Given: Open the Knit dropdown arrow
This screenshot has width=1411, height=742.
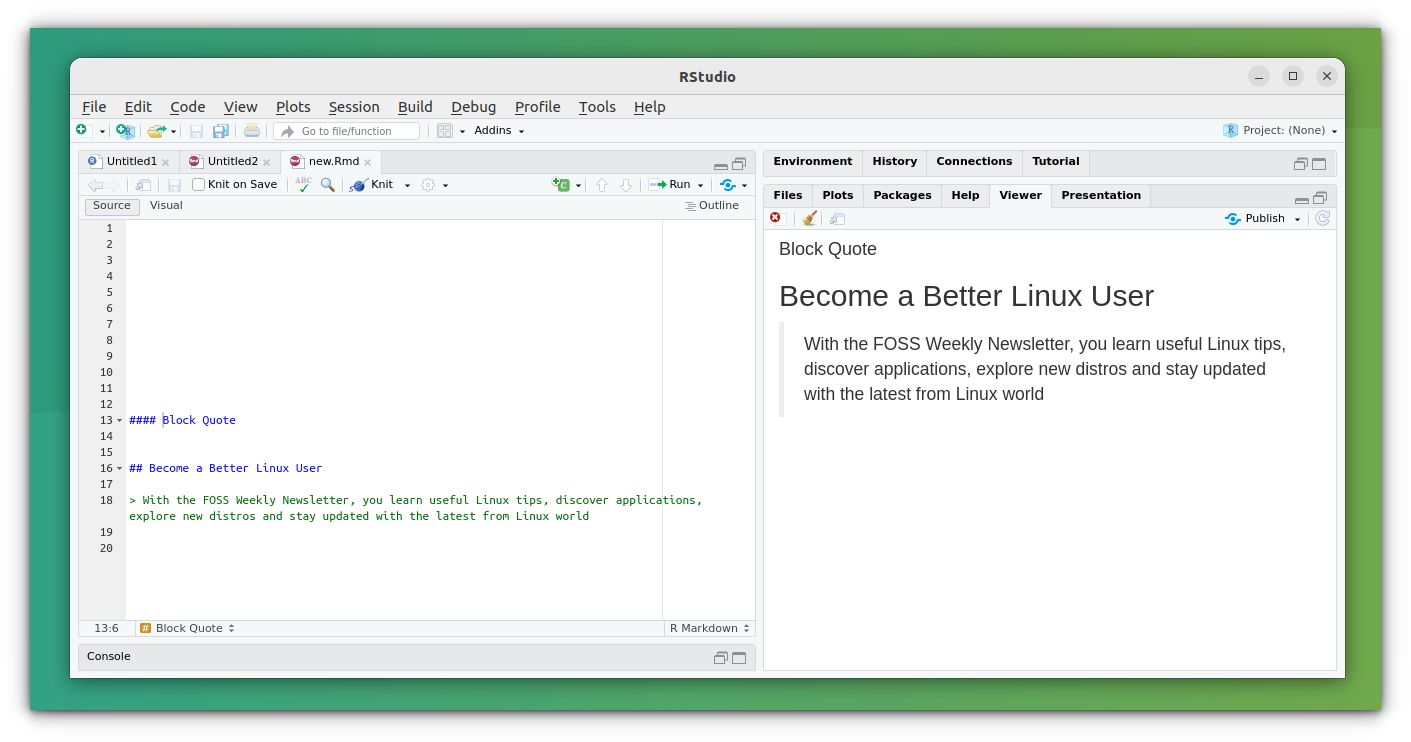Looking at the screenshot, I should click(x=406, y=184).
